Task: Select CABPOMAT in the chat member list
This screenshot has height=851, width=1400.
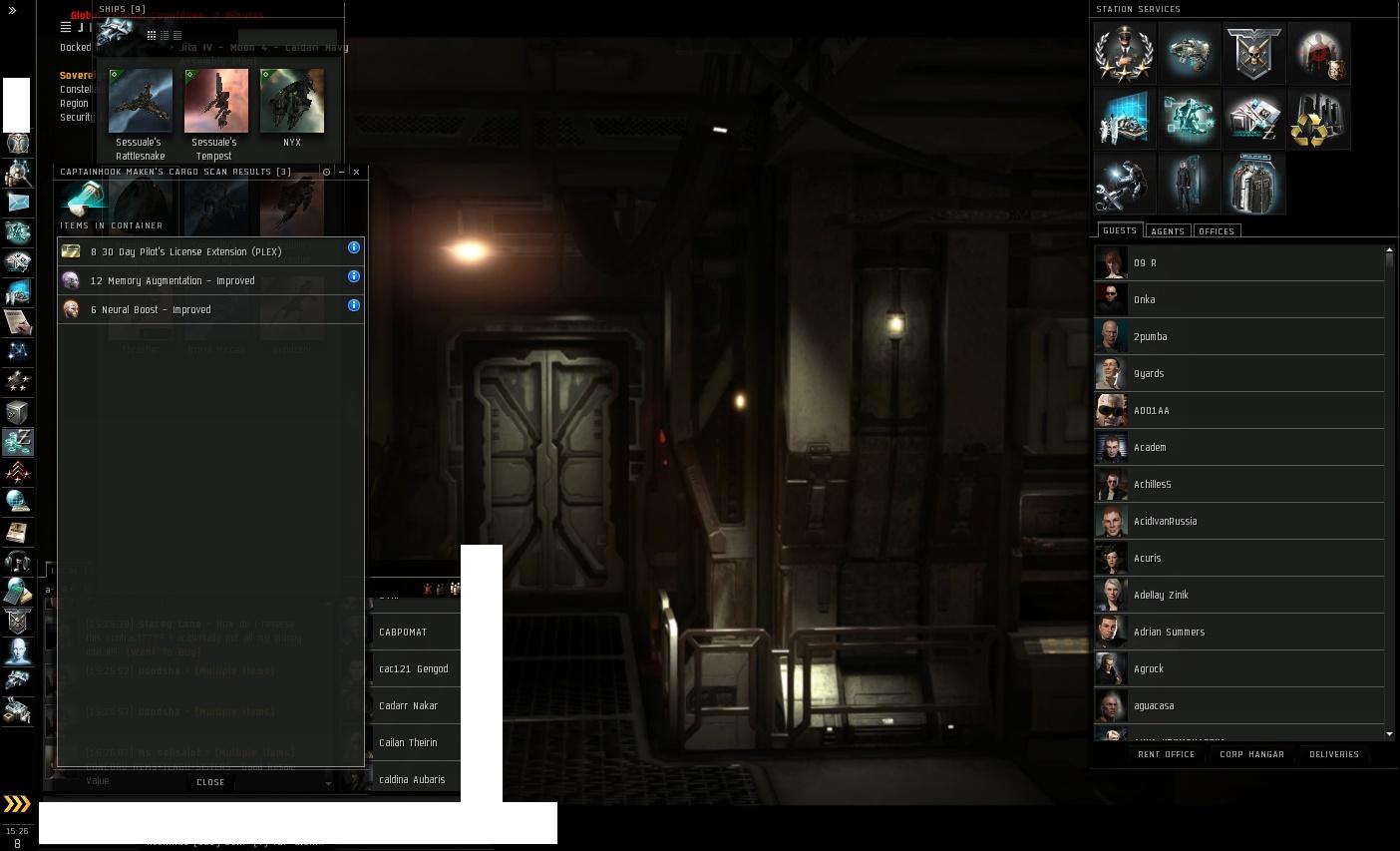Action: pyautogui.click(x=416, y=632)
